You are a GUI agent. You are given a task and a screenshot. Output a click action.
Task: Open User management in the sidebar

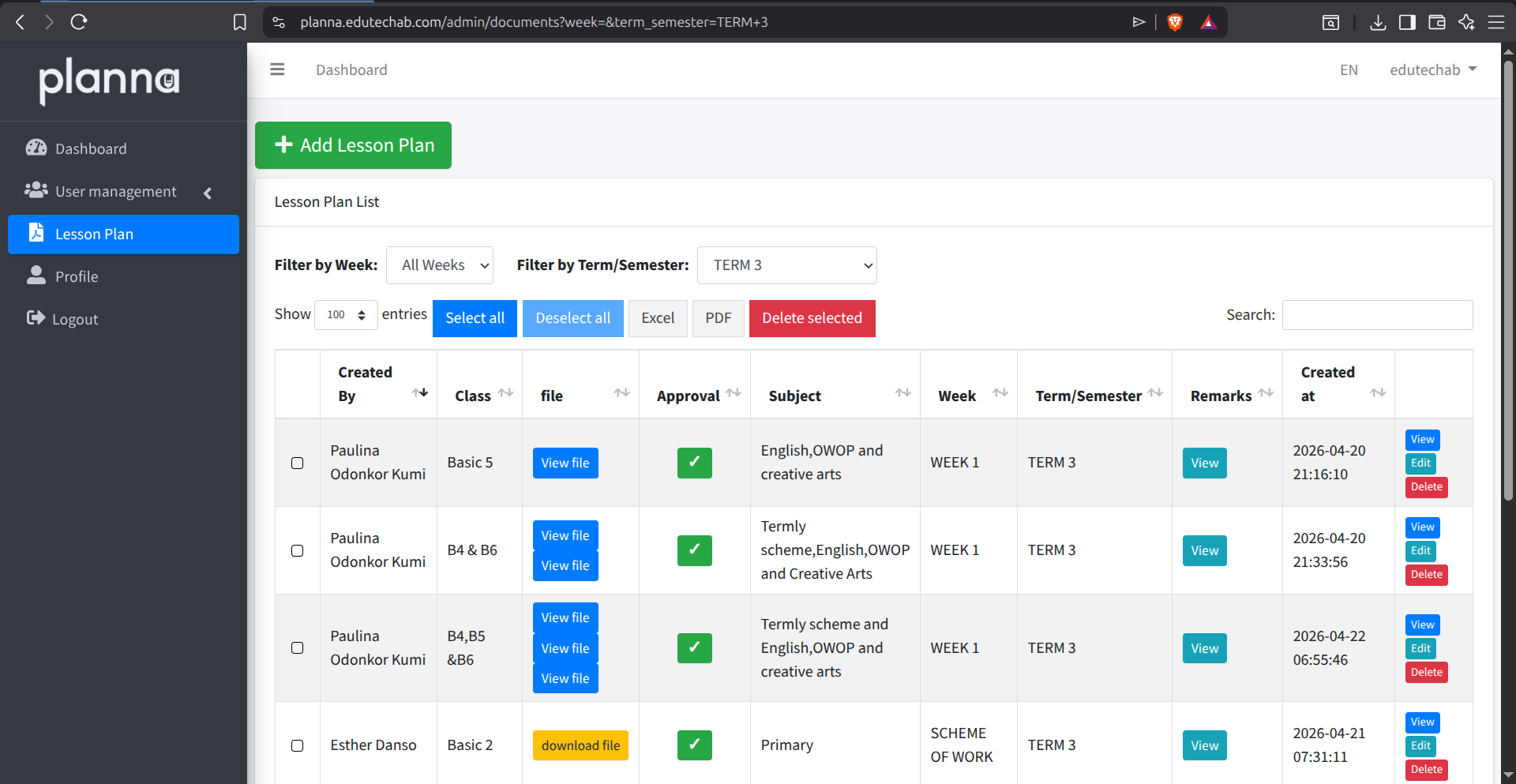(x=123, y=191)
